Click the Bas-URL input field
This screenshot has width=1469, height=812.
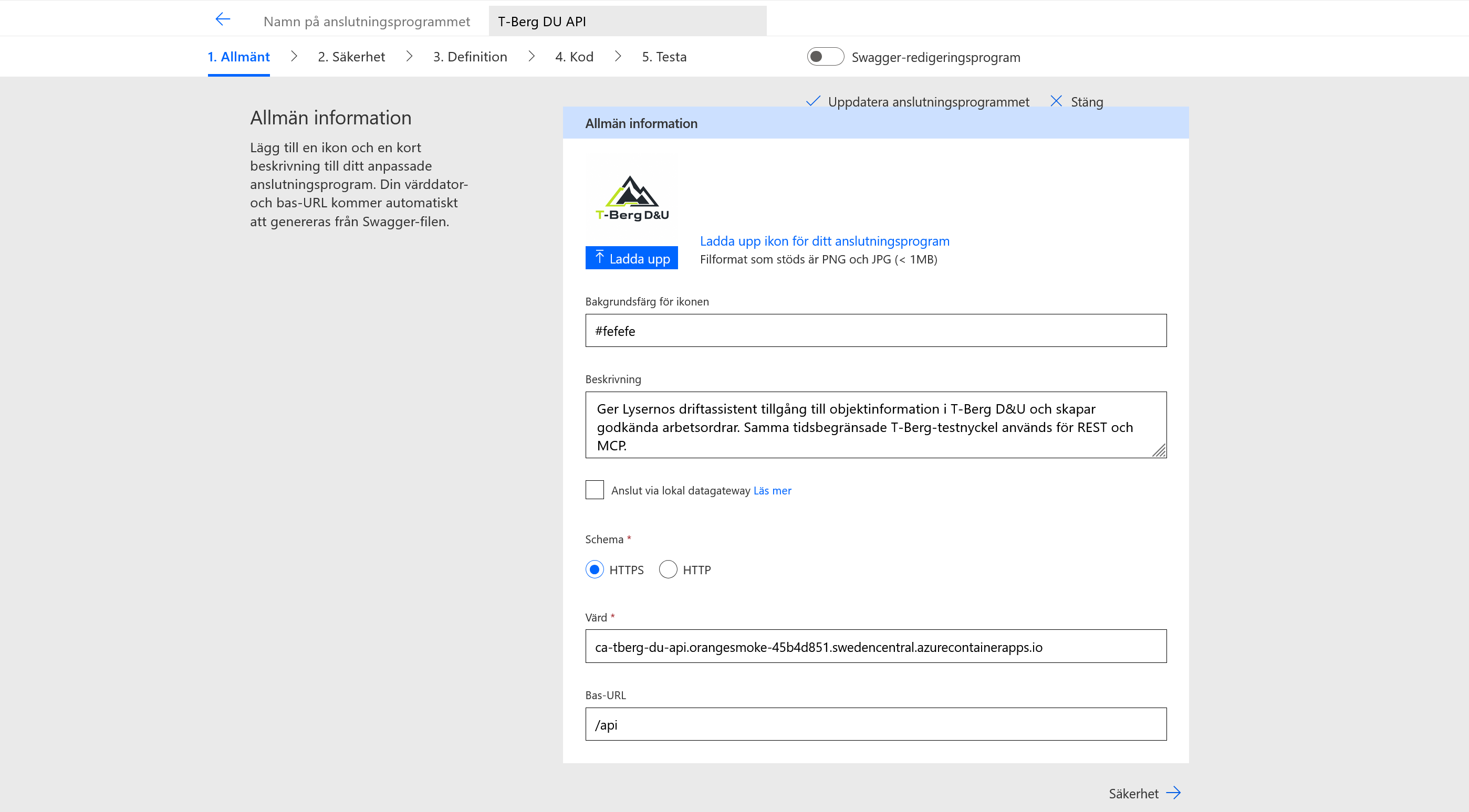tap(876, 724)
